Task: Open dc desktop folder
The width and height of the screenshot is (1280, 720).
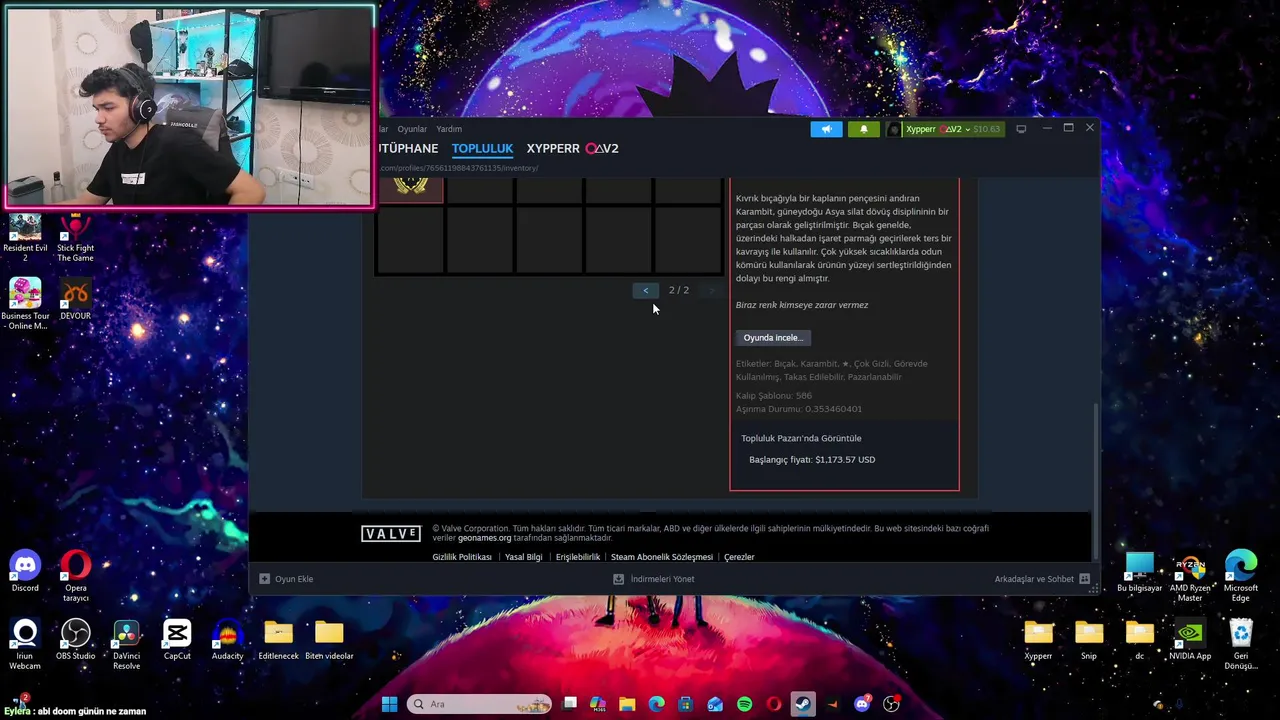Action: pos(1139,640)
